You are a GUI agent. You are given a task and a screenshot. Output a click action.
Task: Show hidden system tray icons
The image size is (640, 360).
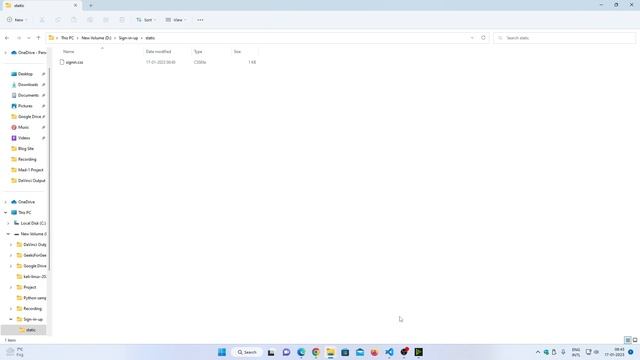538,352
